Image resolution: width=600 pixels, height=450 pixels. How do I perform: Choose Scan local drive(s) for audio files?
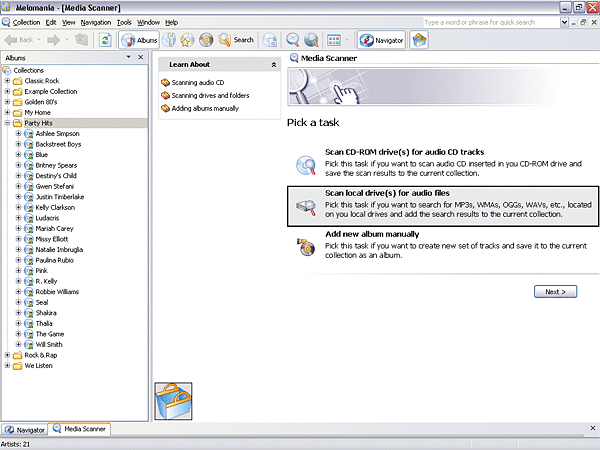[x=443, y=207]
